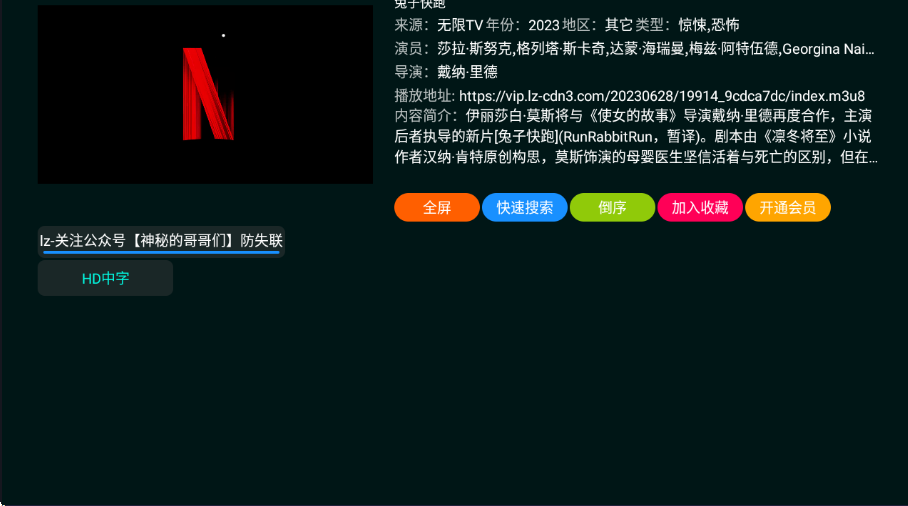
Task: Open 快速搜索 quick search
Action: 525,207
